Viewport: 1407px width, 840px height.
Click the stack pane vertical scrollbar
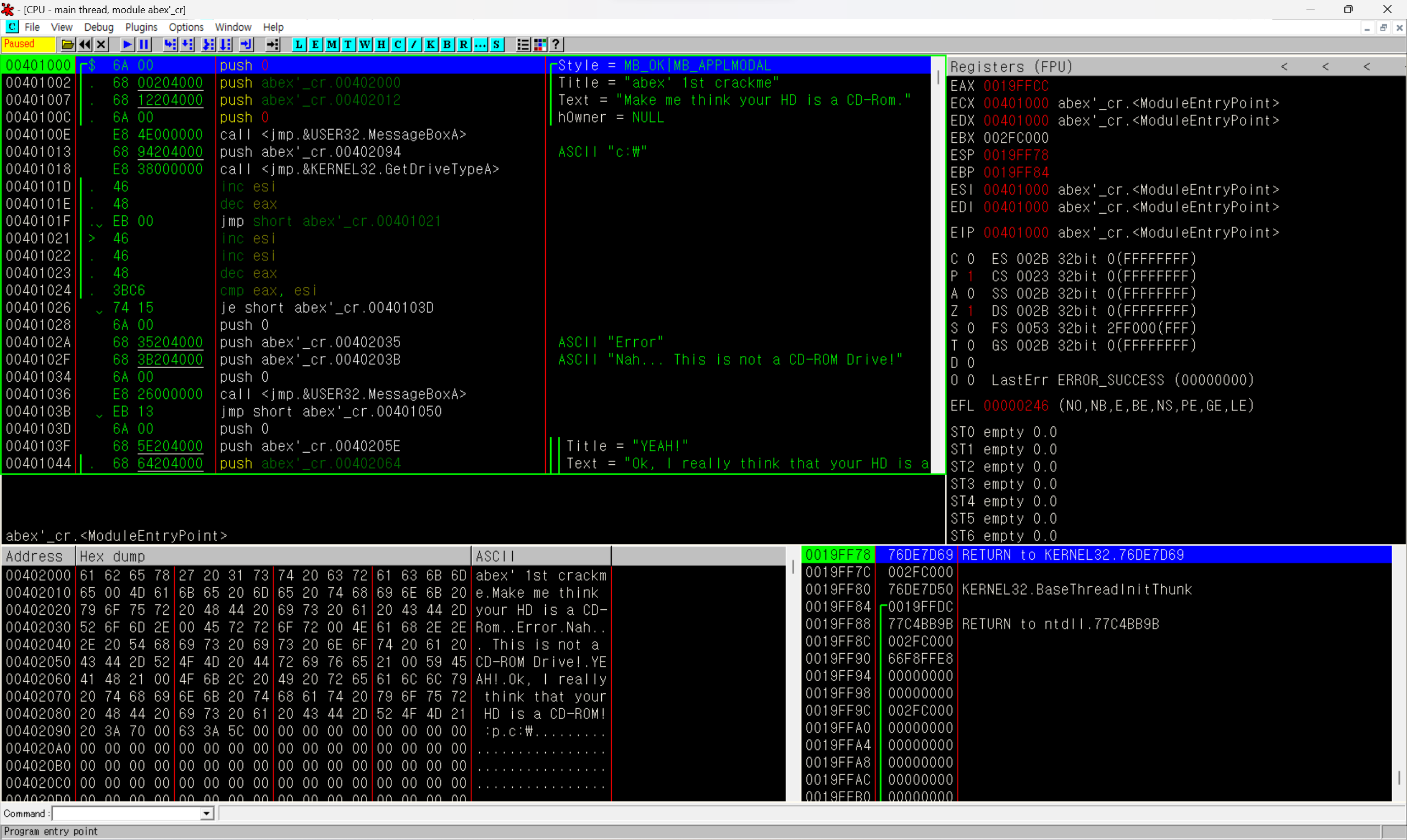1399,674
